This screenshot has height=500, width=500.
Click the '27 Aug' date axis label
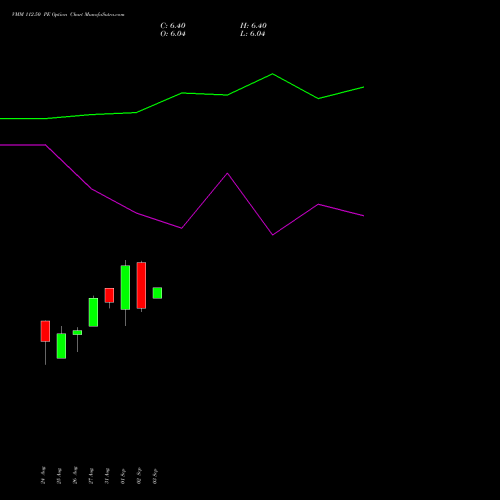pos(91,476)
